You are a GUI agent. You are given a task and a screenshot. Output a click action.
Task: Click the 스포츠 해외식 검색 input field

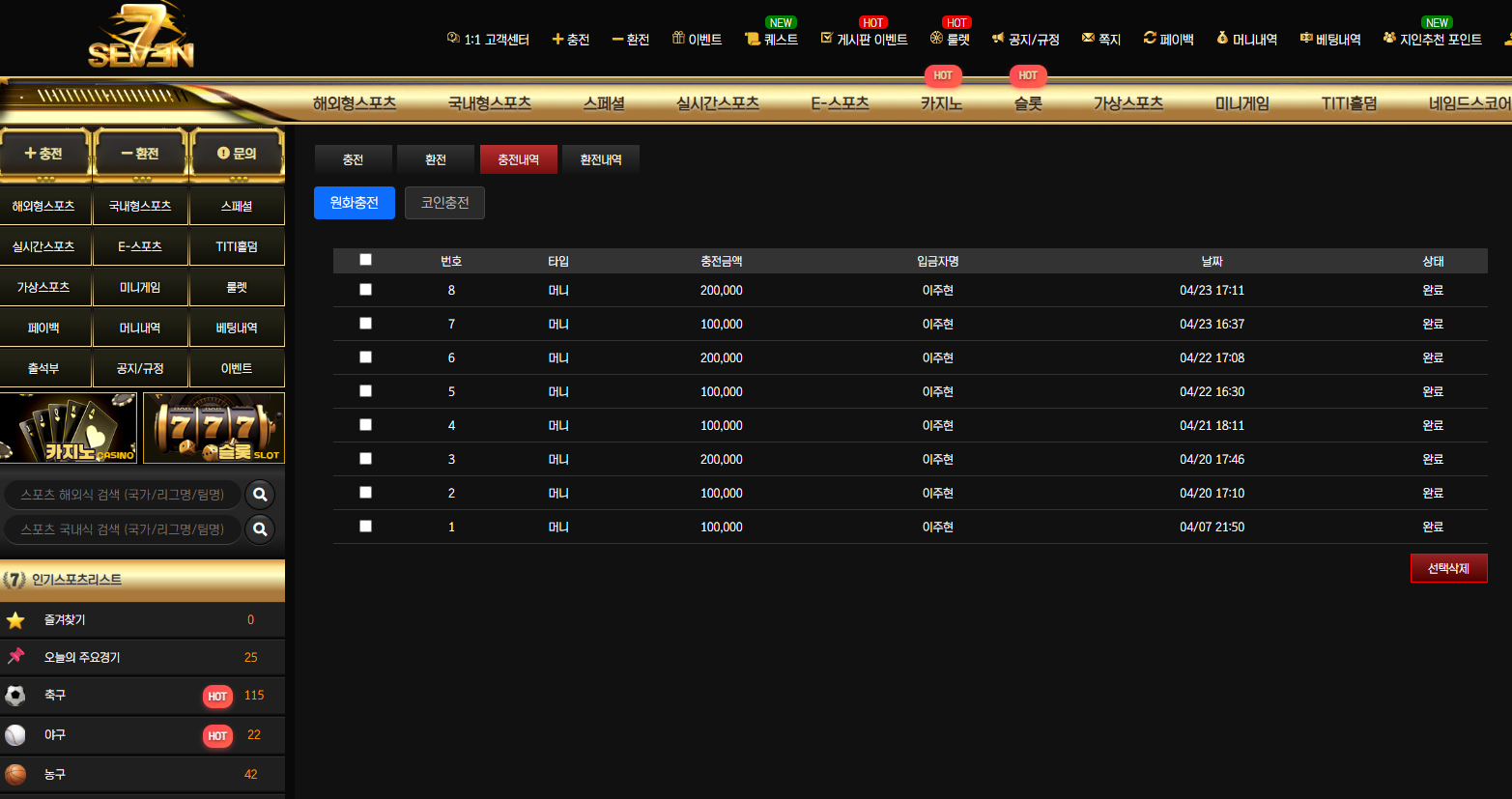click(x=123, y=495)
